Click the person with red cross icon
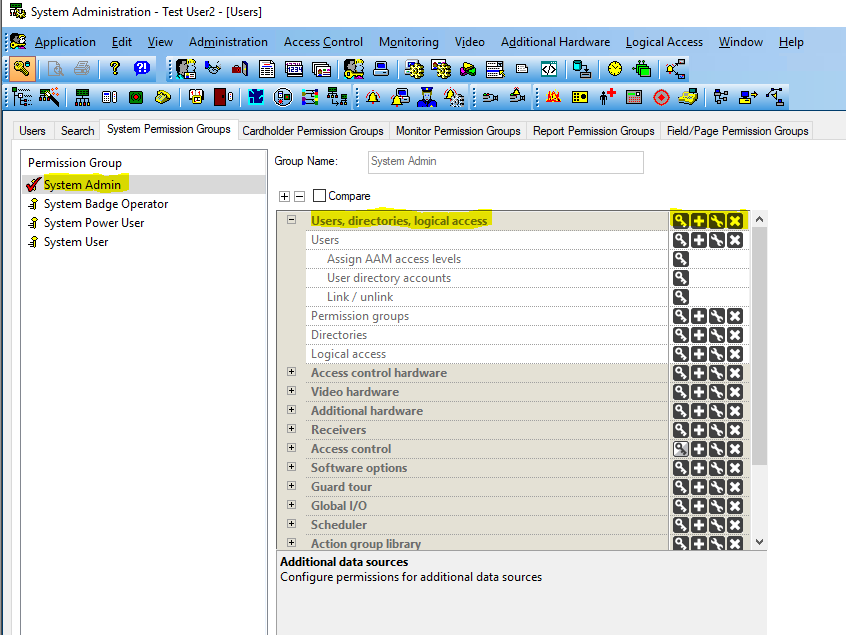Viewport: 846px width, 635px height. tap(607, 97)
